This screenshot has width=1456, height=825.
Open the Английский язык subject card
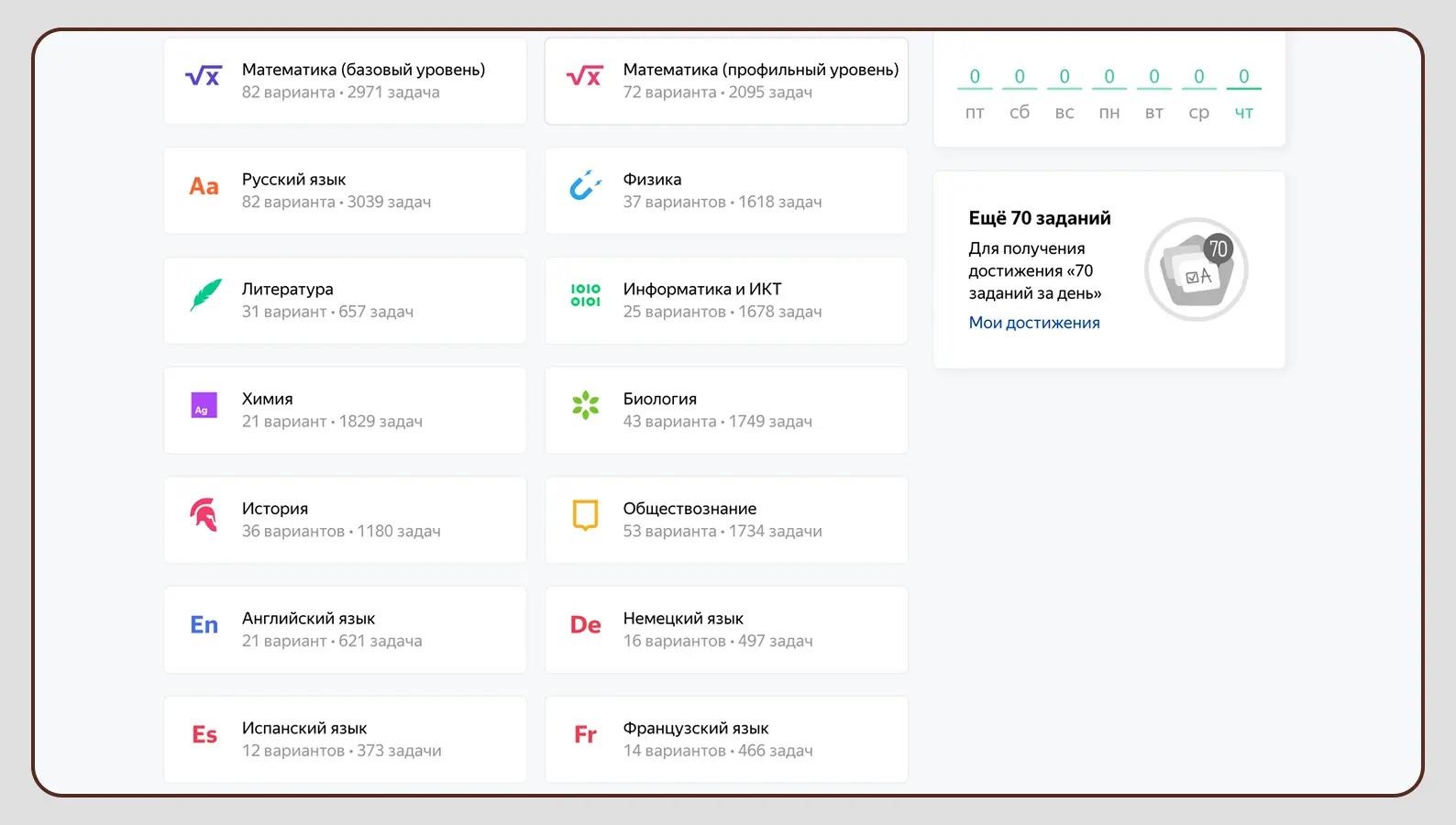coord(345,630)
